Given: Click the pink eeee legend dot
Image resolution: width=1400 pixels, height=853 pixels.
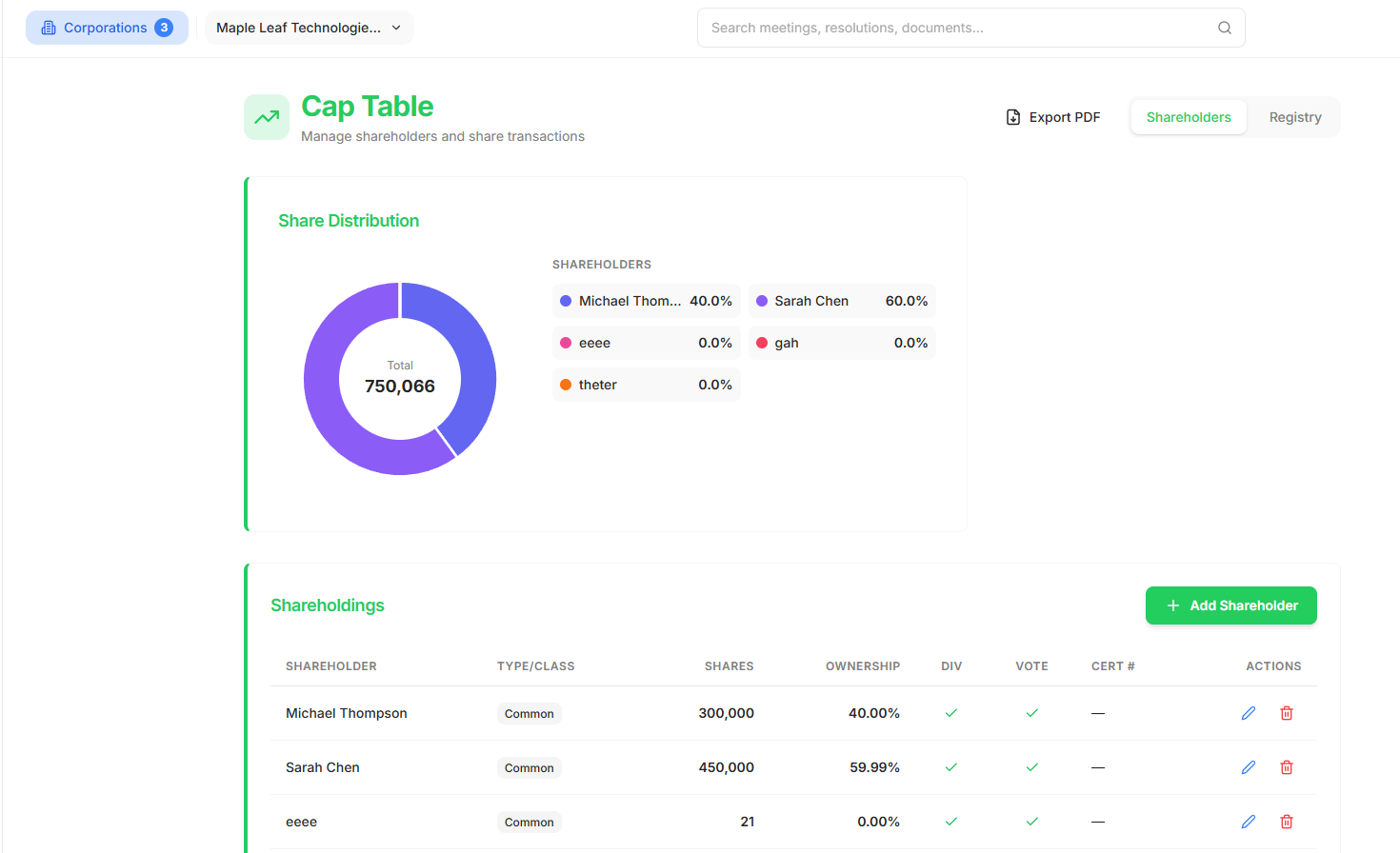Looking at the screenshot, I should pos(566,343).
